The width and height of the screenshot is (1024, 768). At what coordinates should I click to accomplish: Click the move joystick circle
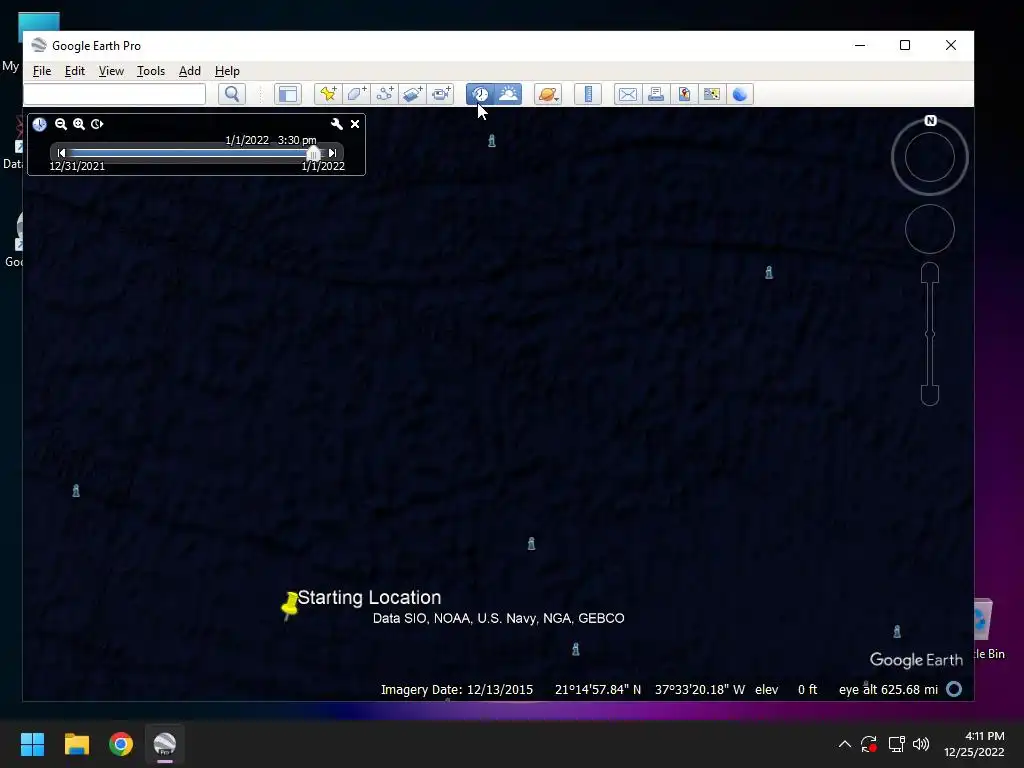pyautogui.click(x=930, y=229)
